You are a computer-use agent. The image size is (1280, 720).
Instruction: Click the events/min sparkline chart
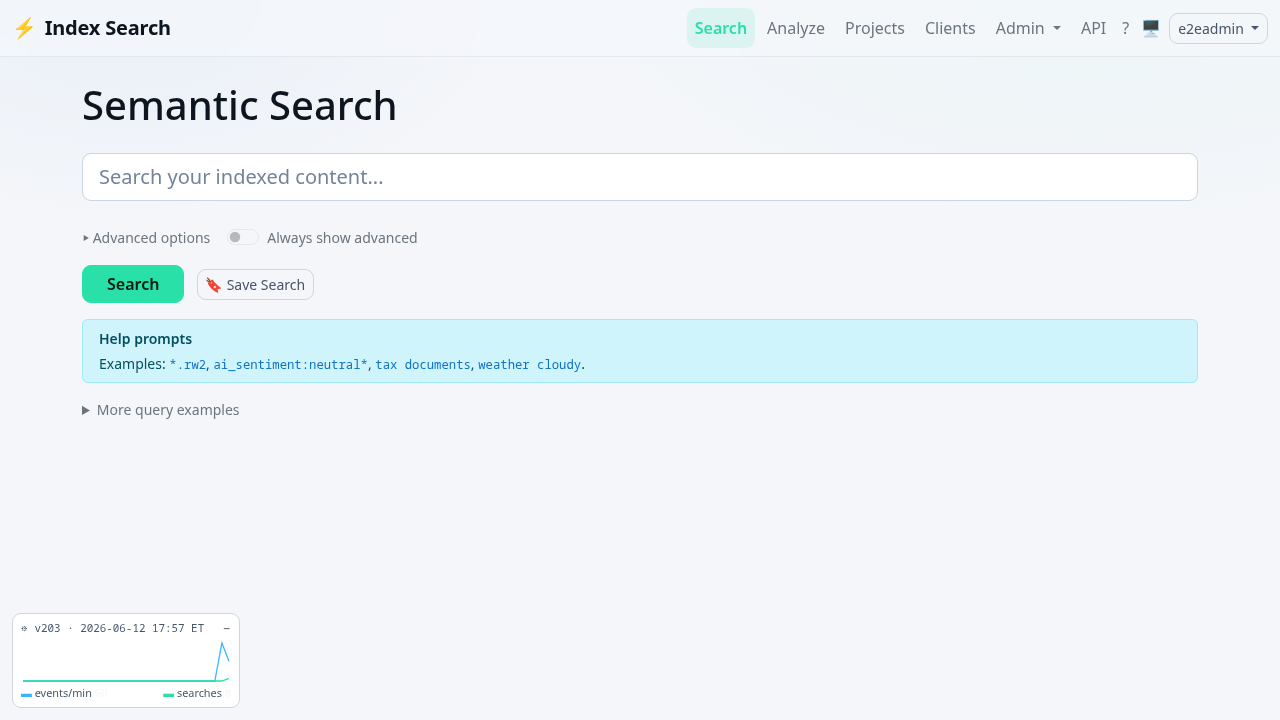tap(126, 661)
